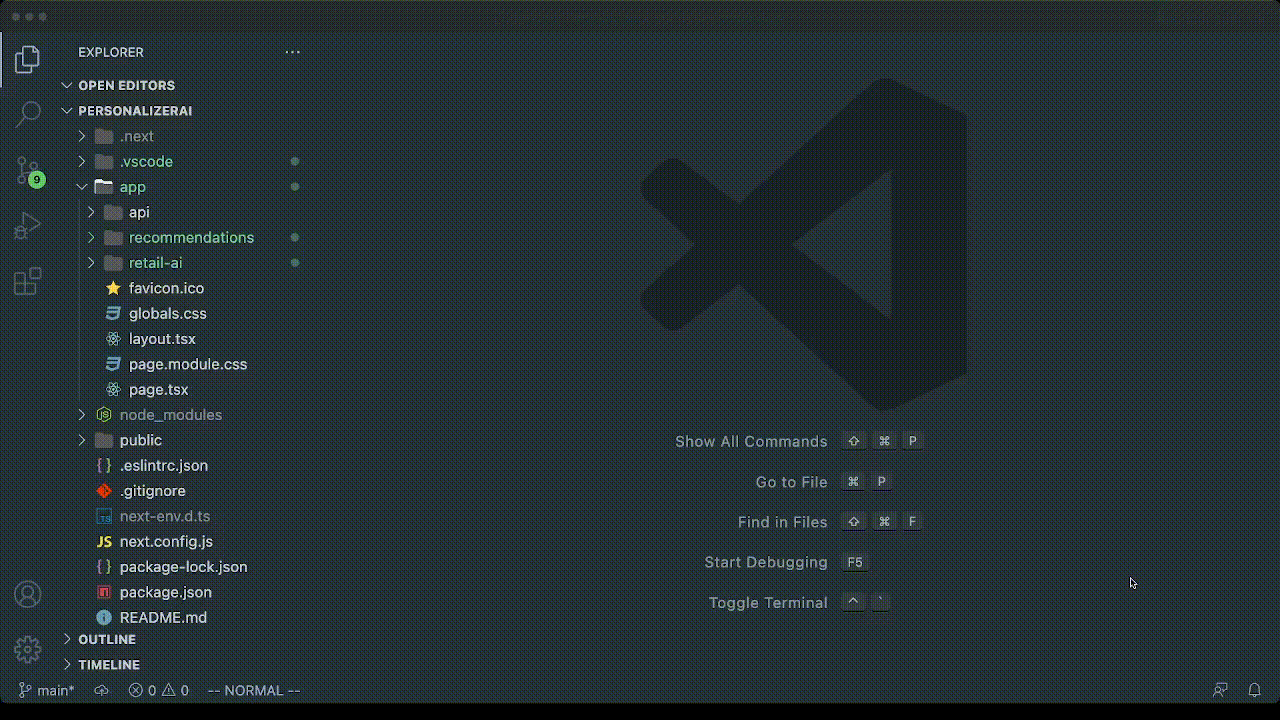Click the Toggle Terminal hint

tap(768, 602)
